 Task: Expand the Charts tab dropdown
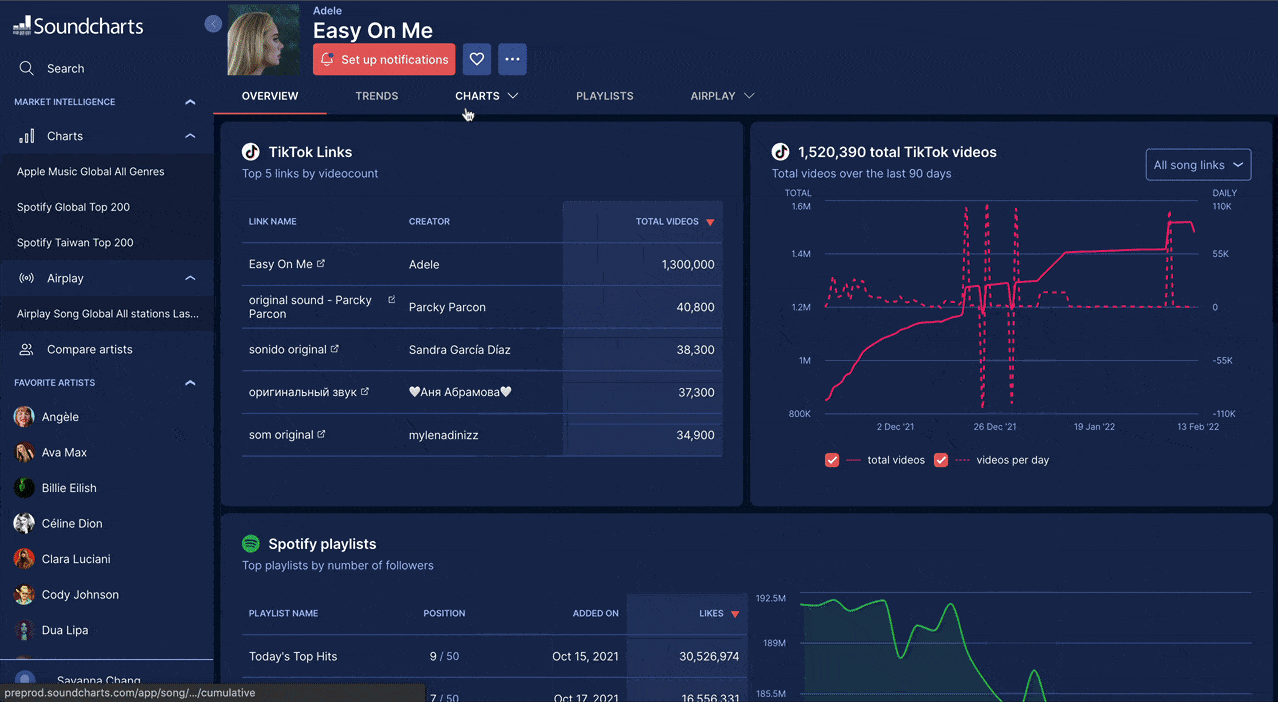(x=487, y=96)
